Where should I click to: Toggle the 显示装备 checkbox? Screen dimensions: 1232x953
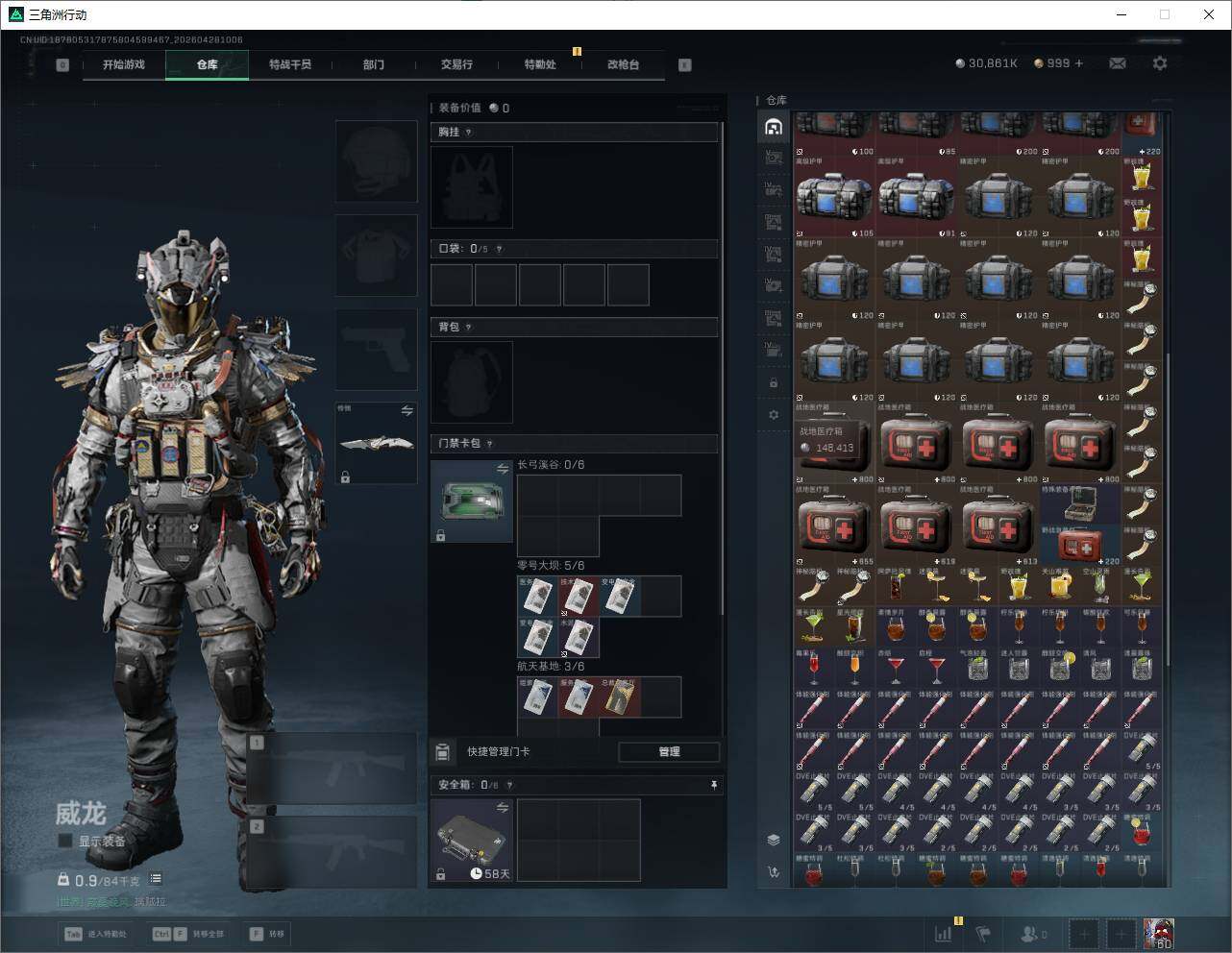point(65,841)
